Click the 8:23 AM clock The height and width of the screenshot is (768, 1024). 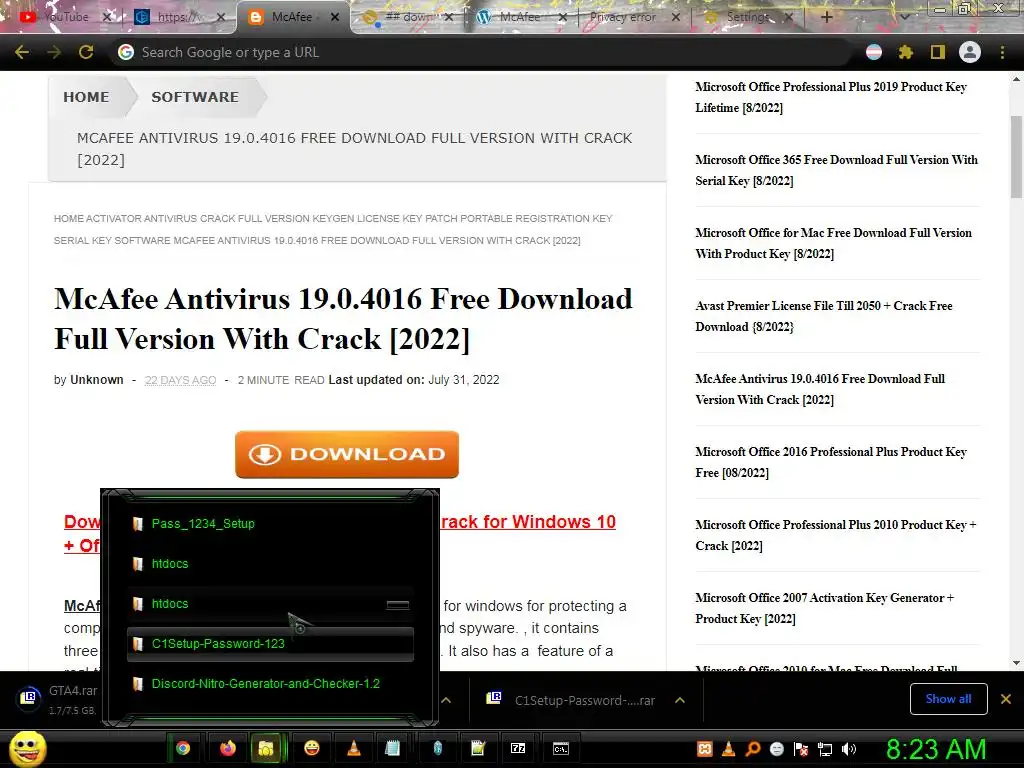[936, 749]
